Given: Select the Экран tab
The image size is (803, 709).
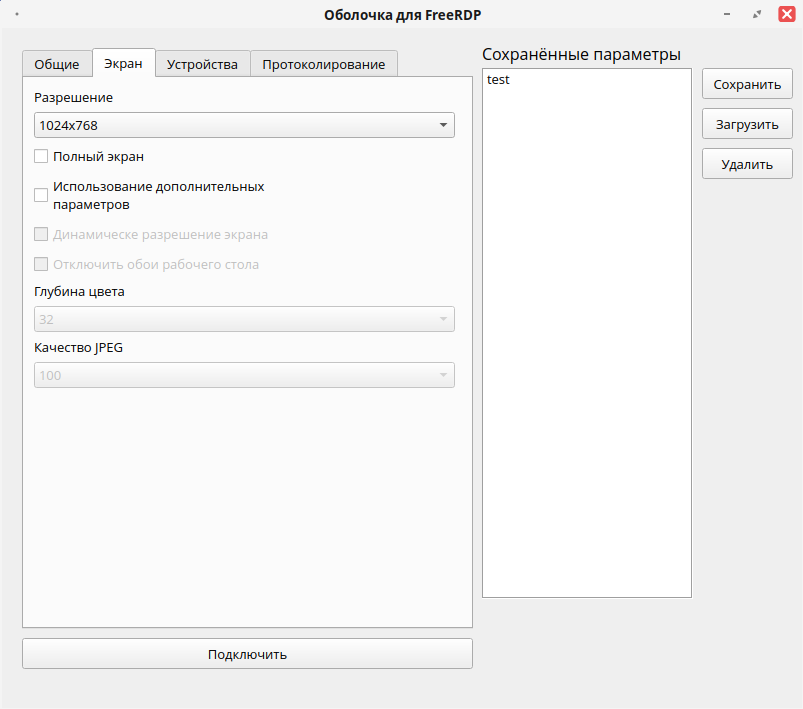Looking at the screenshot, I should click(123, 63).
